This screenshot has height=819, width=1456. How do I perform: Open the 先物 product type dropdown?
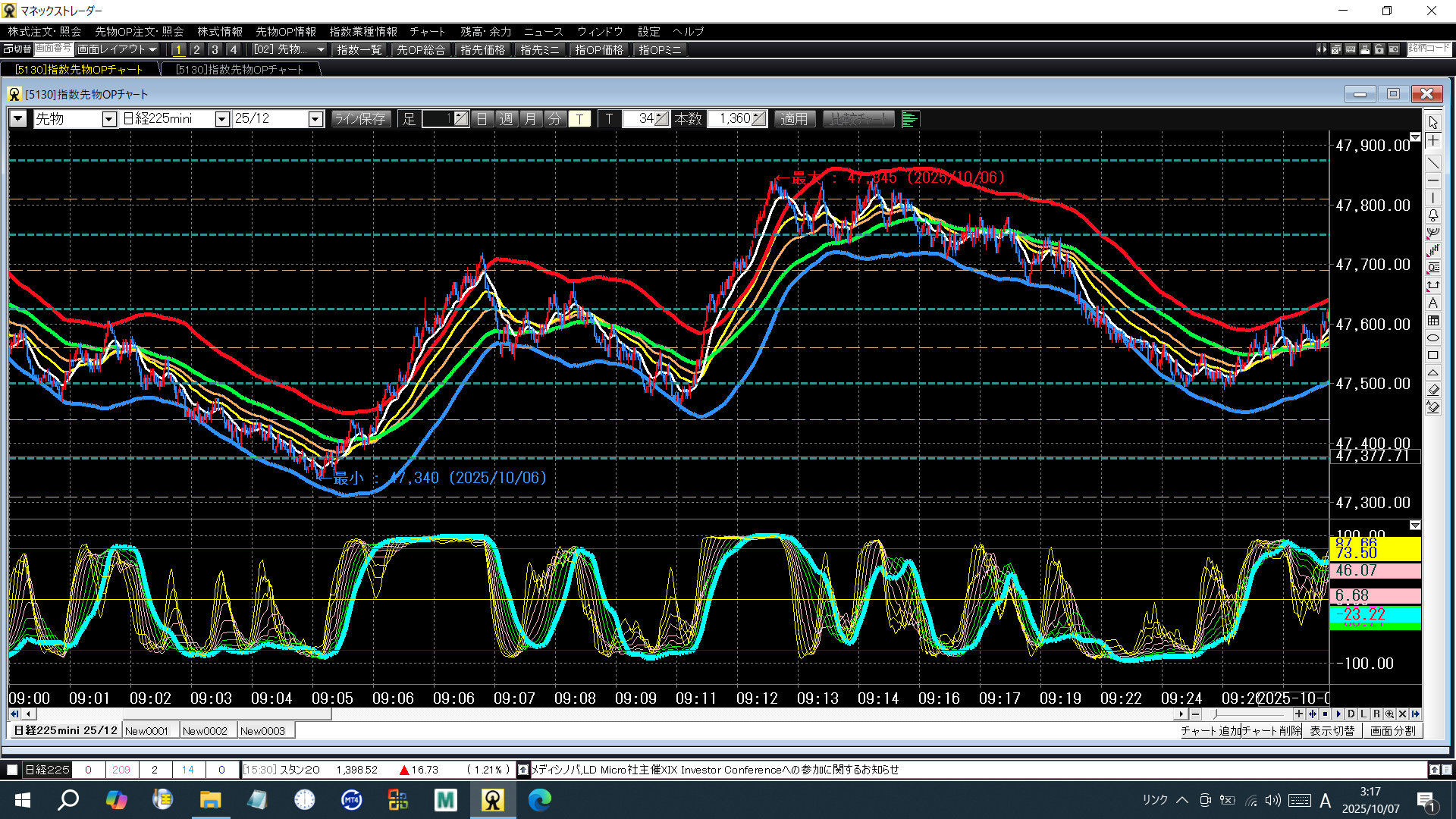108,119
